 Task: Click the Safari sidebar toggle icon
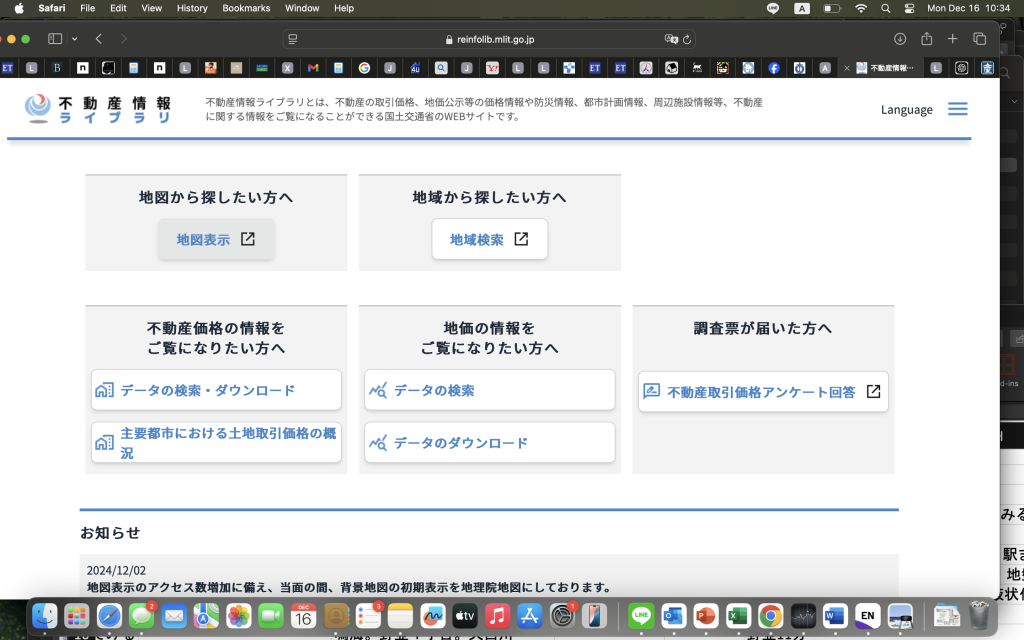coord(55,39)
